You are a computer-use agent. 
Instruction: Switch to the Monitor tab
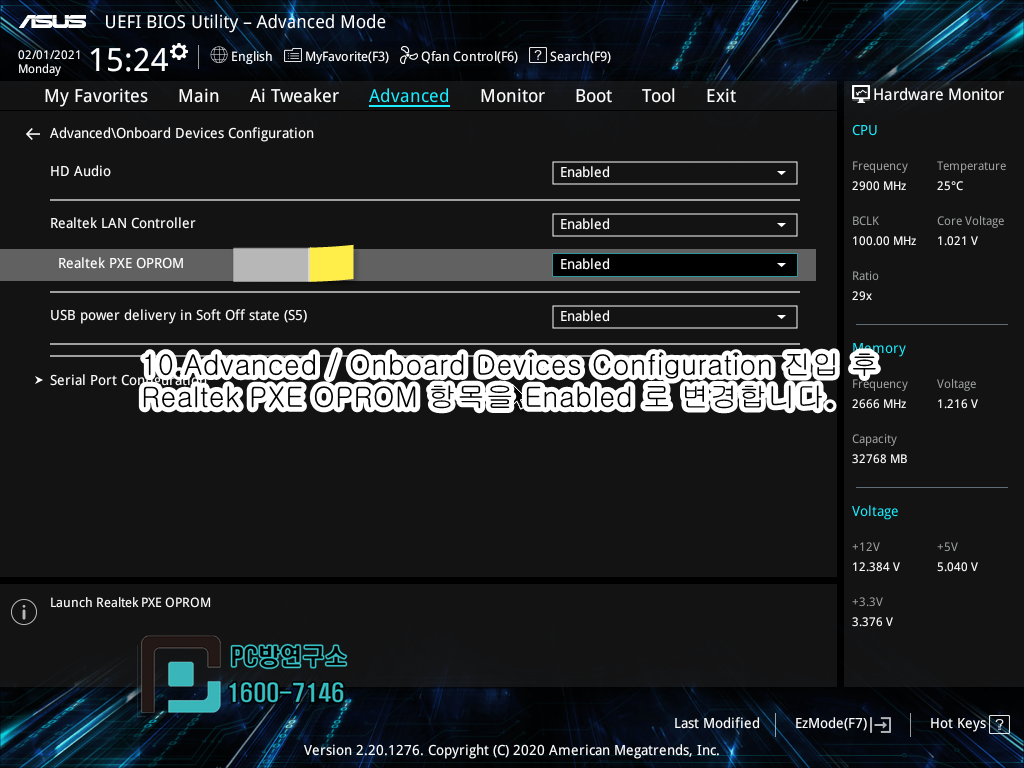pyautogui.click(x=512, y=96)
